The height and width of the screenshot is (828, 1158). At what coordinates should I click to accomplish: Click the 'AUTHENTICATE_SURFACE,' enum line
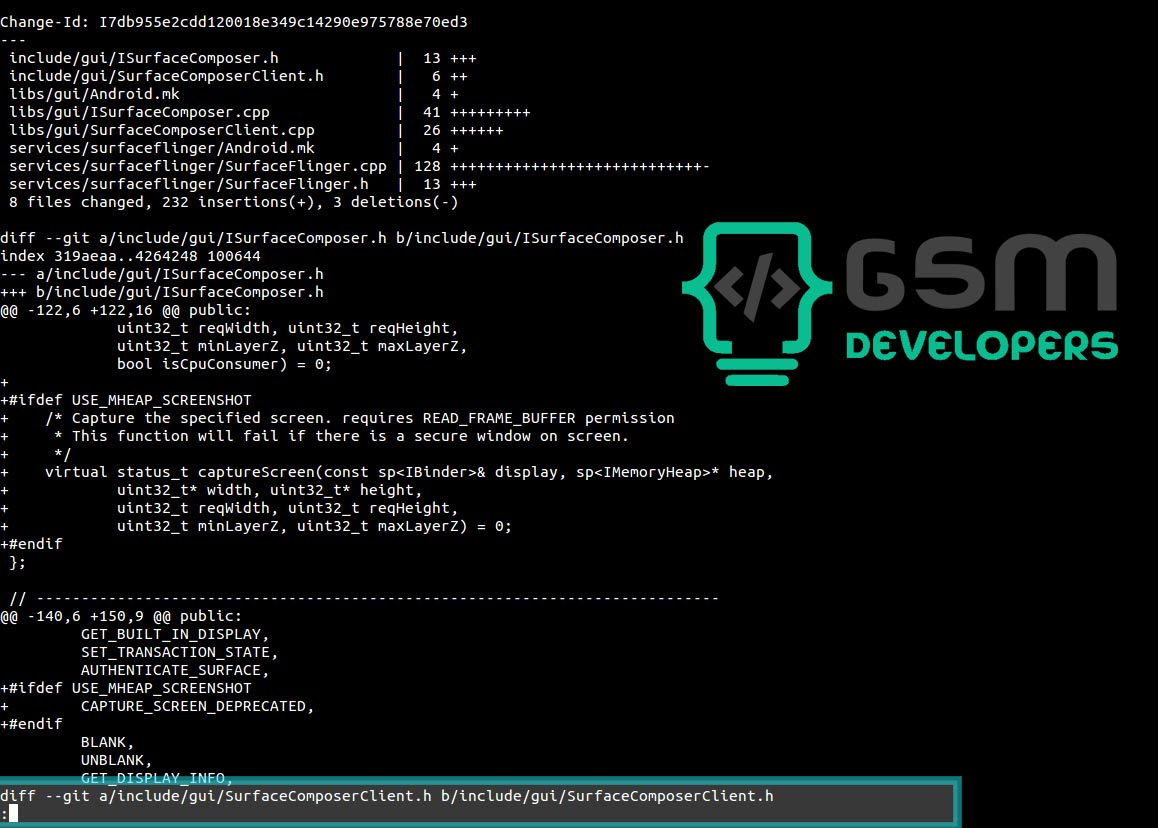[175, 671]
